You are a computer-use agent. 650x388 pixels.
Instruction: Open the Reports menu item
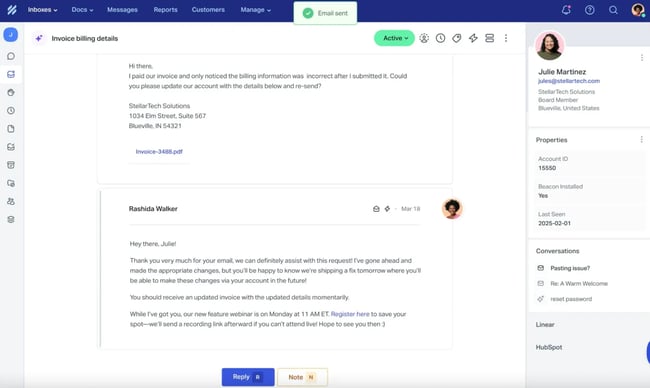point(165,10)
